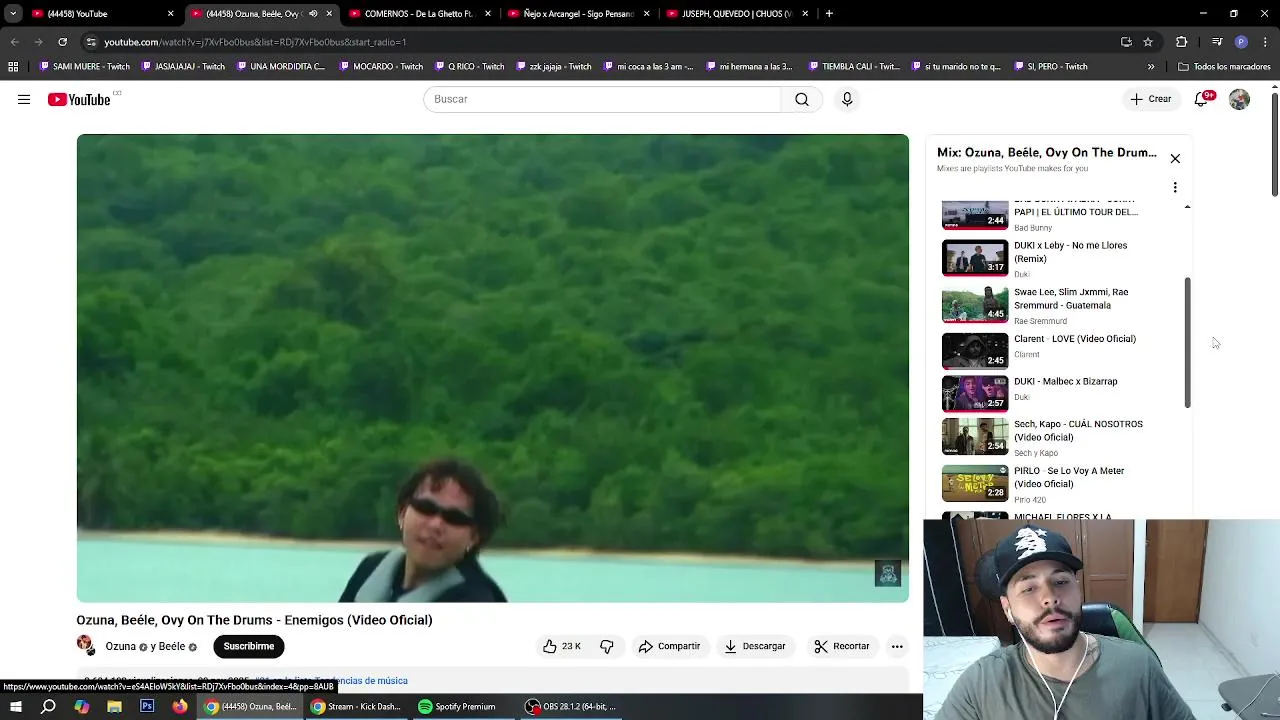
Task: Open MOCARDO - Twitch bookmark
Action: point(381,67)
